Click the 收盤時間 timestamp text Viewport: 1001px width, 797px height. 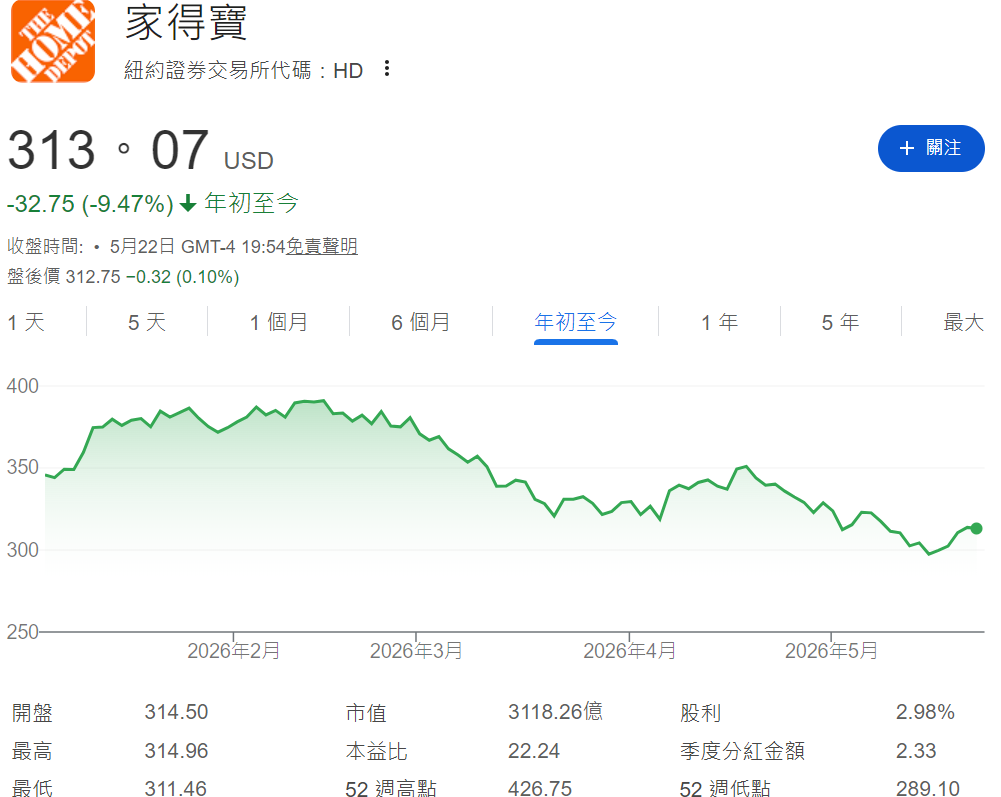tap(146, 247)
